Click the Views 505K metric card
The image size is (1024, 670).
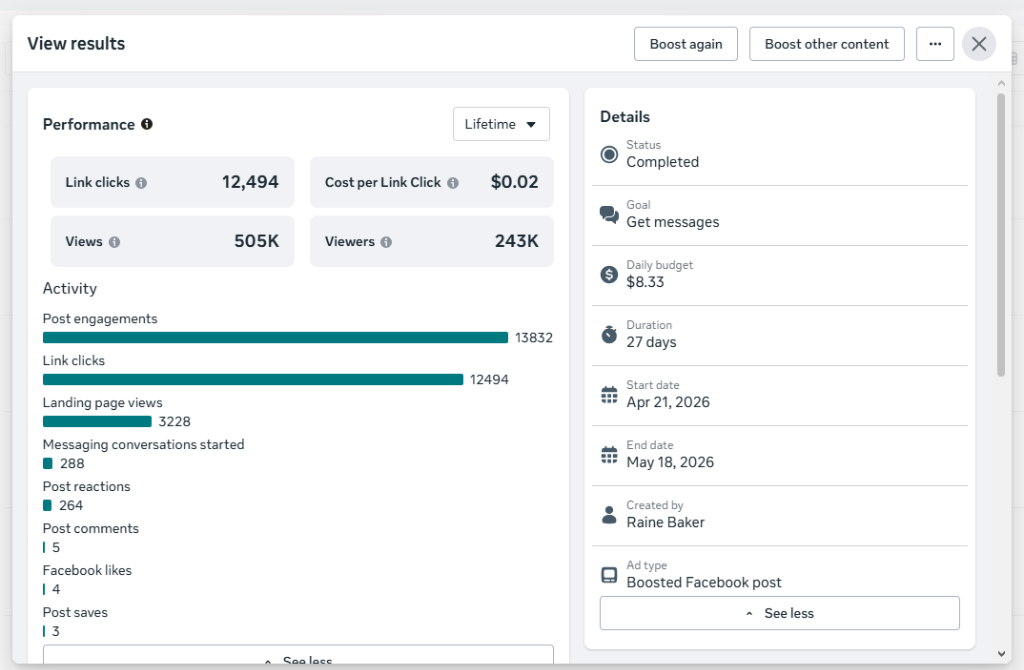(172, 242)
